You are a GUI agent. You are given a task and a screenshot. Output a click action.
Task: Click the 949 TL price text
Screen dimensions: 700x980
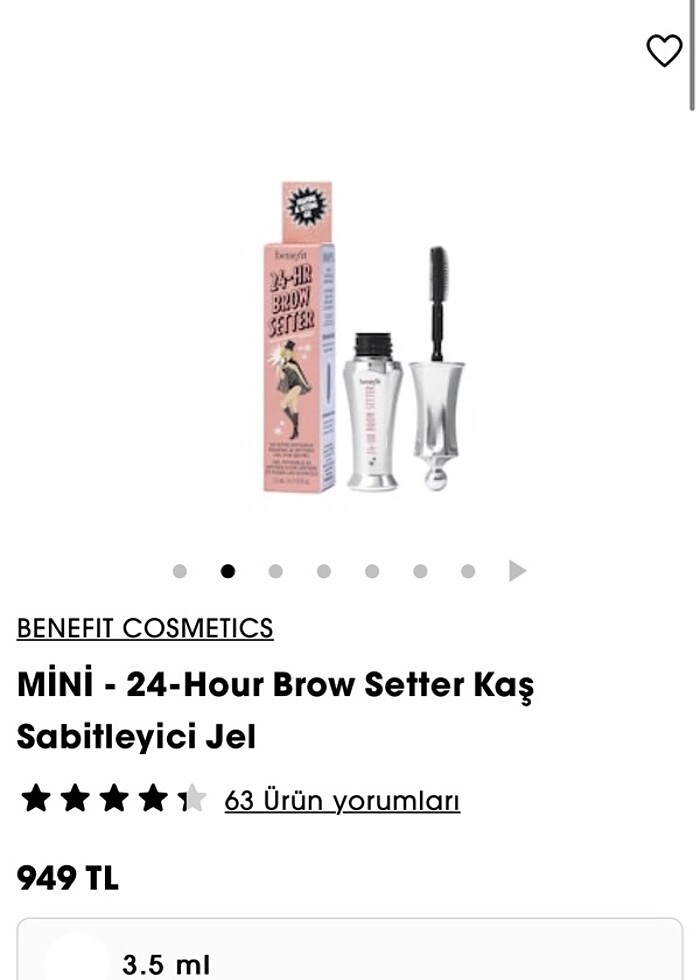click(68, 878)
